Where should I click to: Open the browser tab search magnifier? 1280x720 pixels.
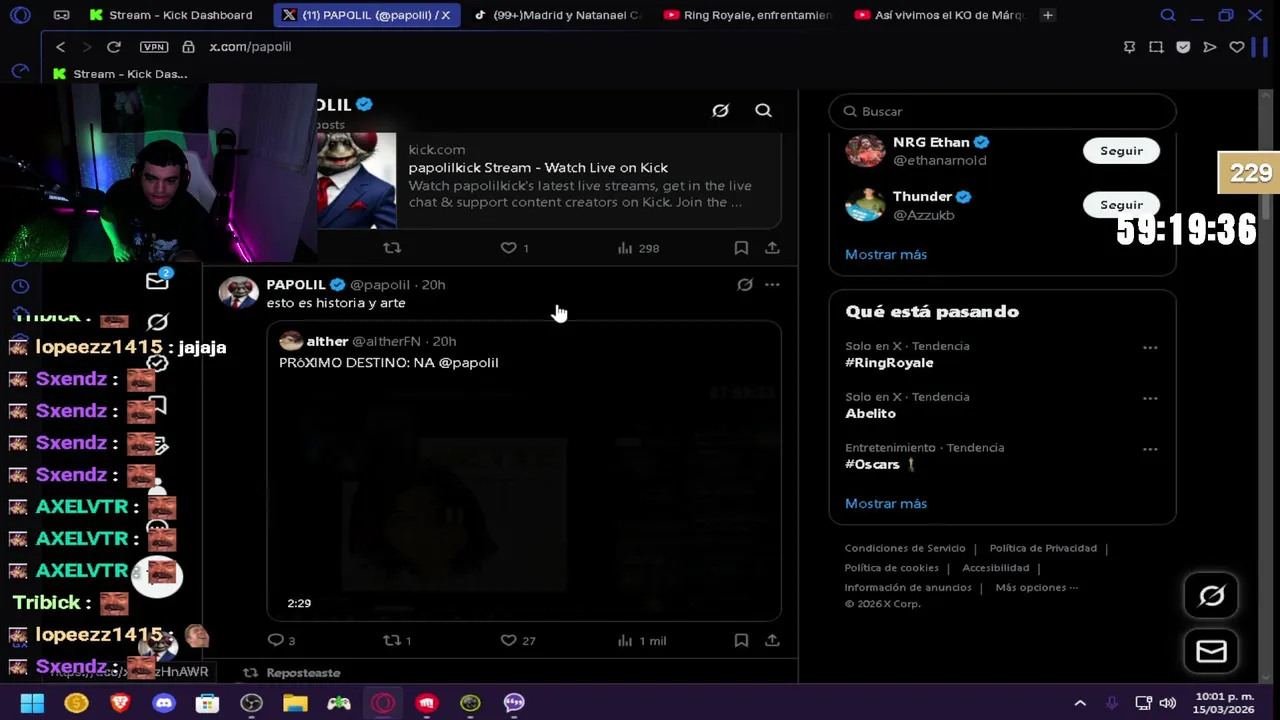coord(1167,15)
